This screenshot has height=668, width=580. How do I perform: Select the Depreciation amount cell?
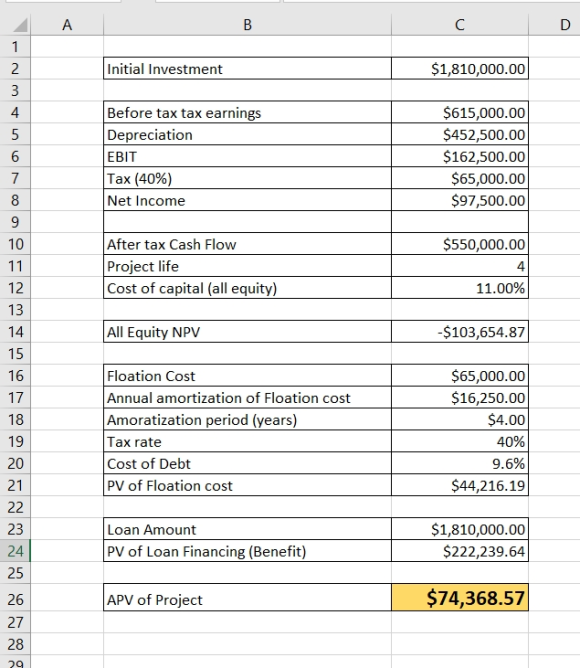click(x=460, y=135)
